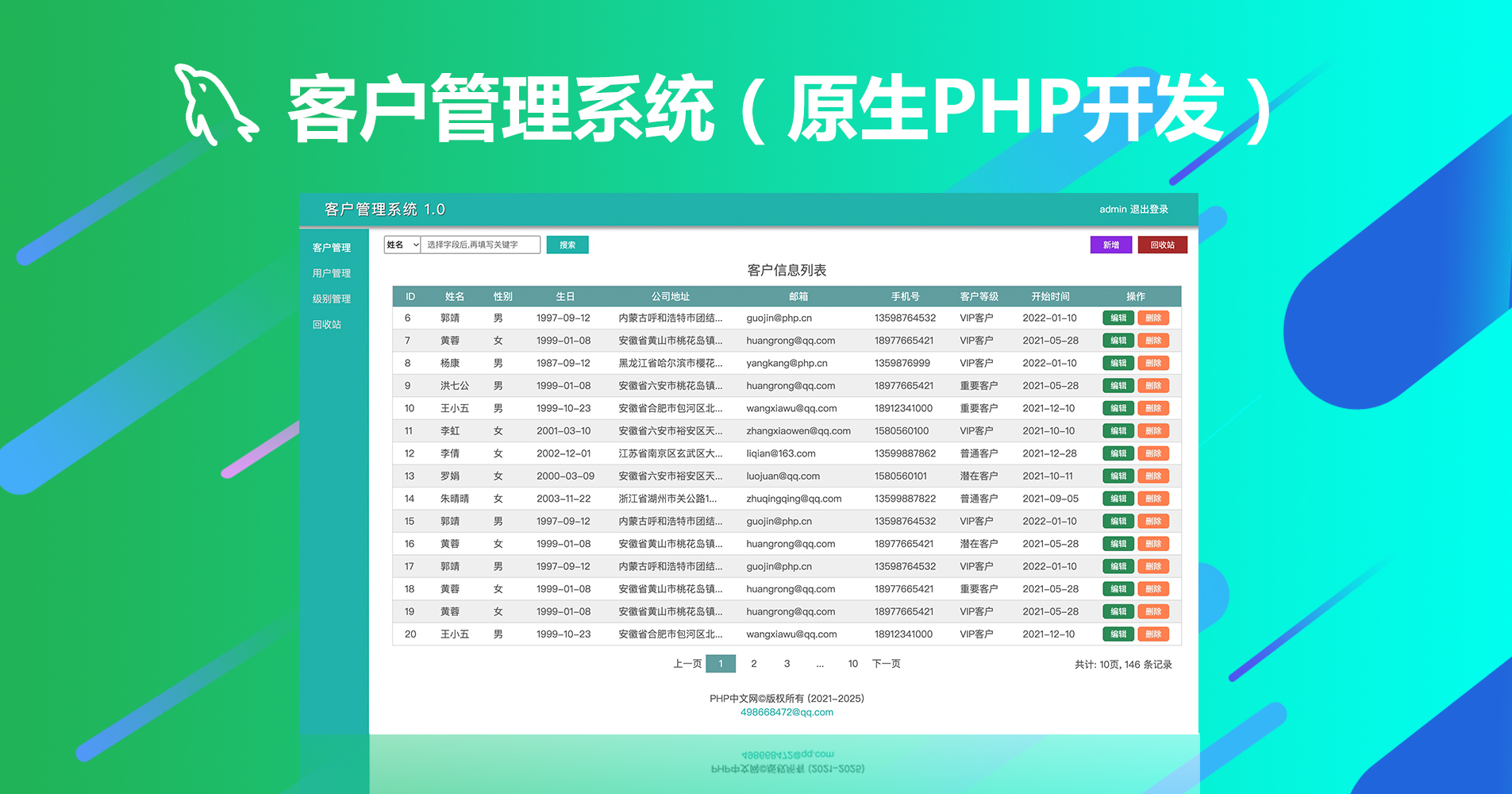Click 退出登录 in the header
The image size is (1512, 794).
click(x=1149, y=210)
